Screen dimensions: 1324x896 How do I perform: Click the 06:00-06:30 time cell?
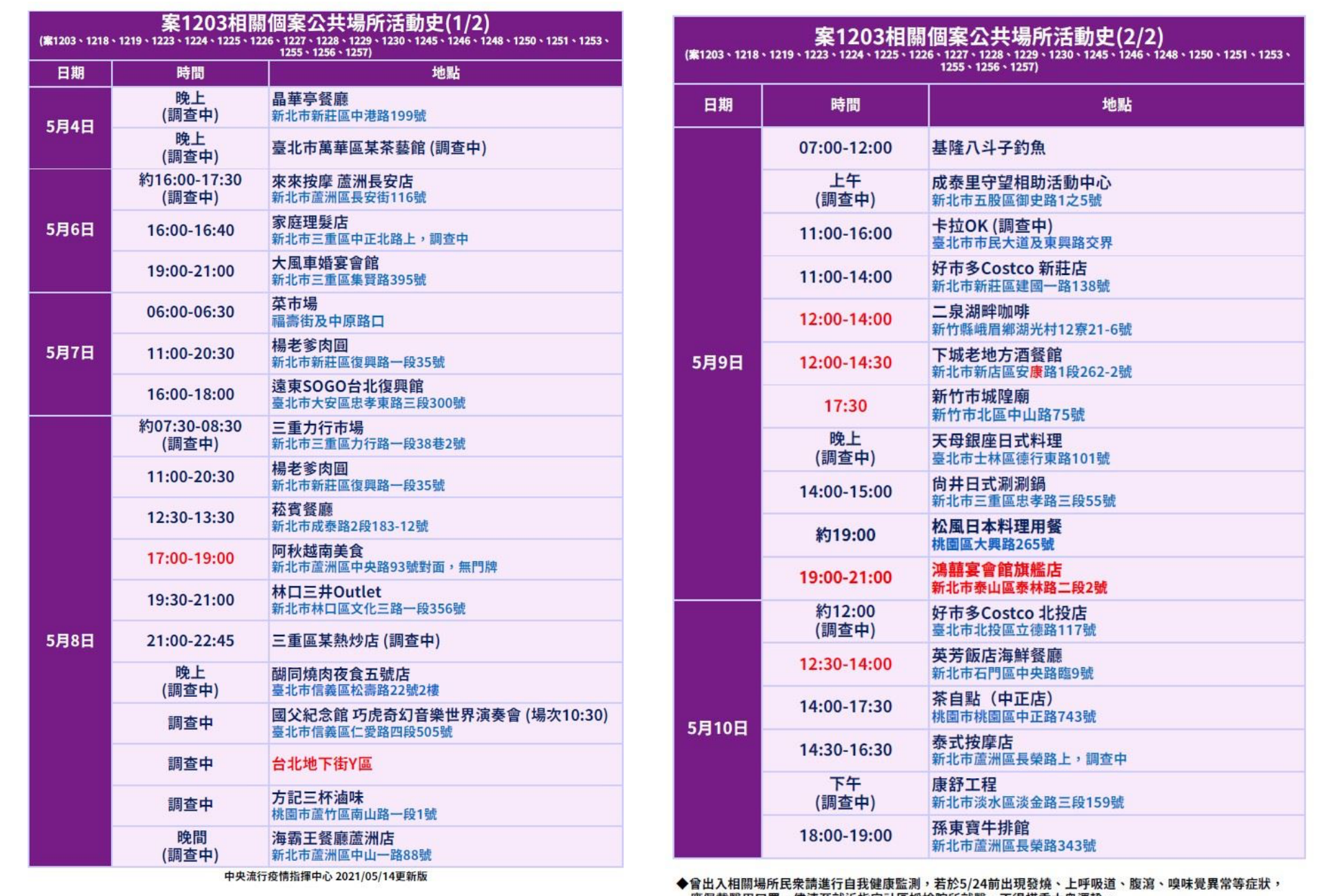pos(190,312)
